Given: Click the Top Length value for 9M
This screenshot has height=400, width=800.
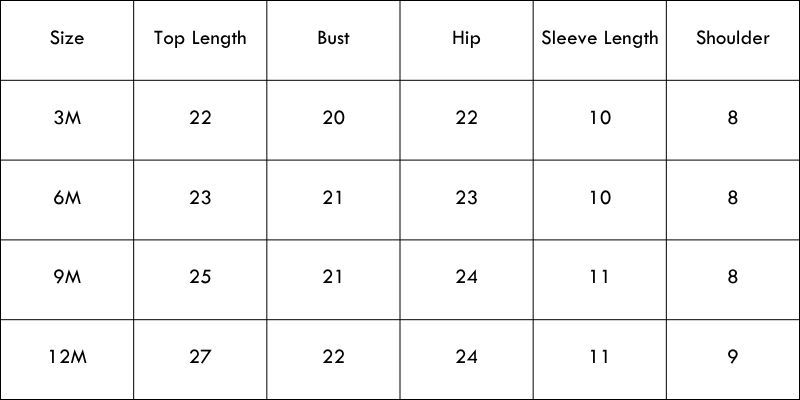Looking at the screenshot, I should [200, 277].
